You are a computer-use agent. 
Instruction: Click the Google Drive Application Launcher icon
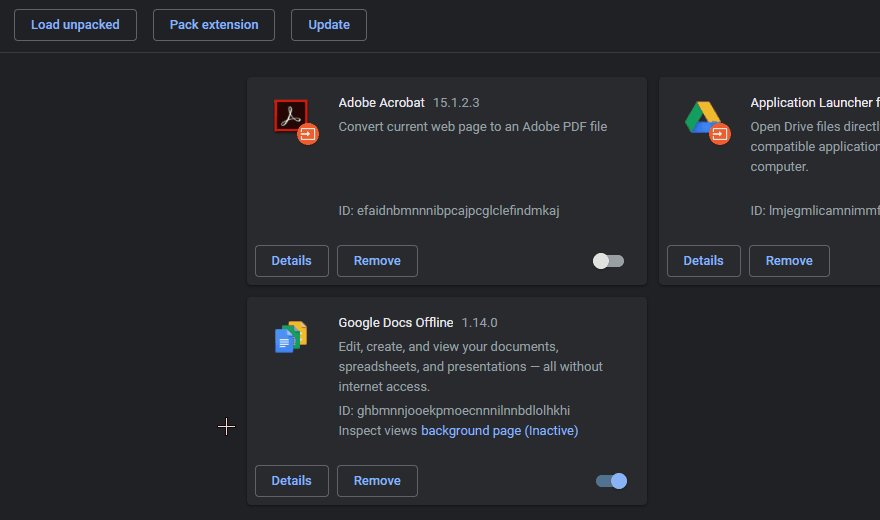703,117
